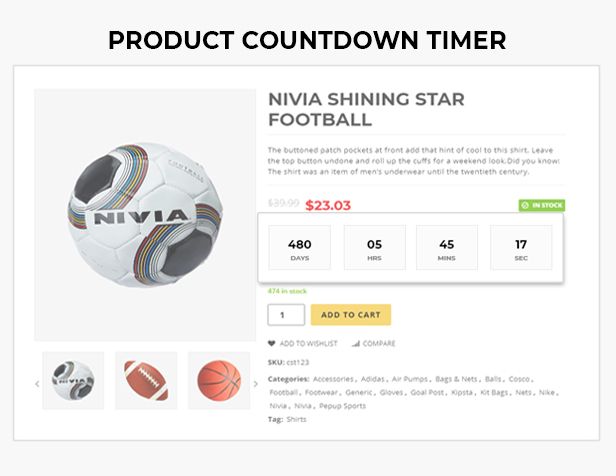Click the compare bars icon
Viewport: 616px width, 476px height.
click(x=355, y=343)
